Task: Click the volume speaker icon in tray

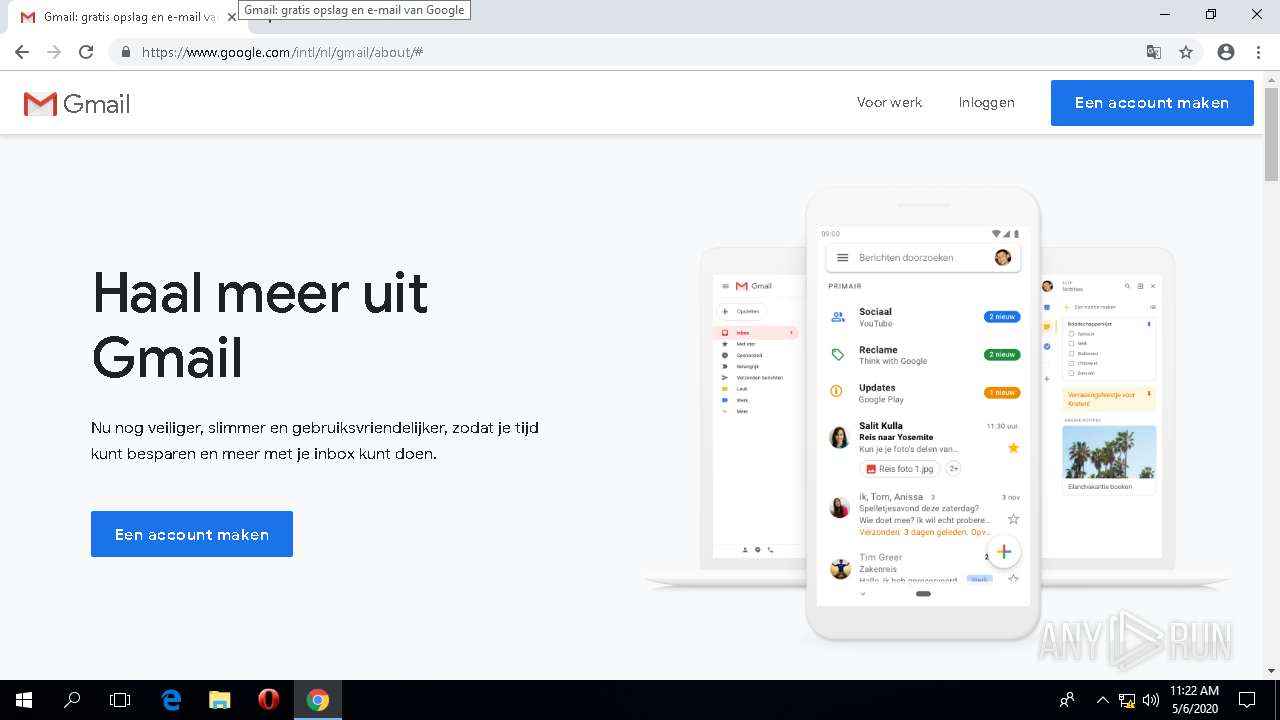Action: click(1150, 700)
